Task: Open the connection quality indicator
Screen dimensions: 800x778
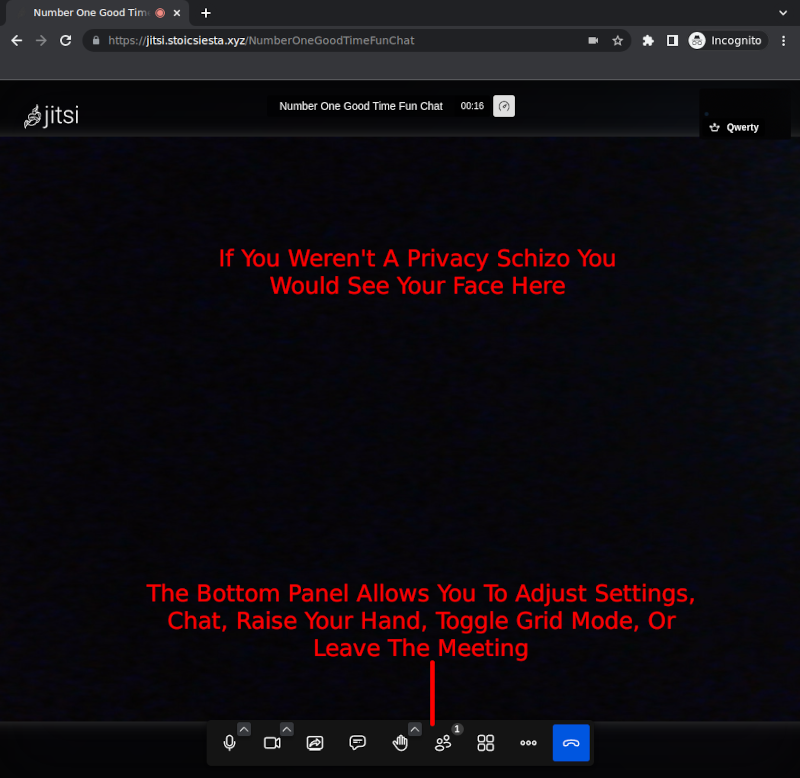Action: tap(504, 106)
